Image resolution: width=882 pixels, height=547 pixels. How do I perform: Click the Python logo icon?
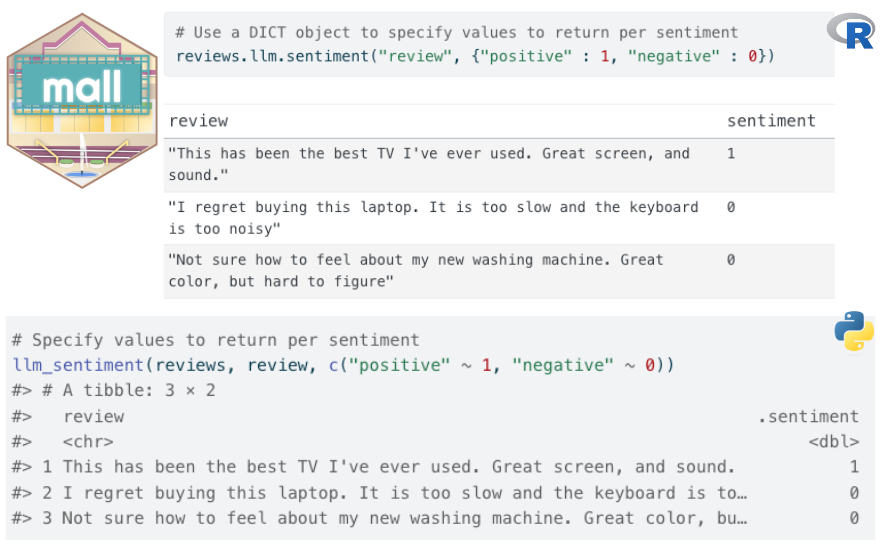click(853, 332)
